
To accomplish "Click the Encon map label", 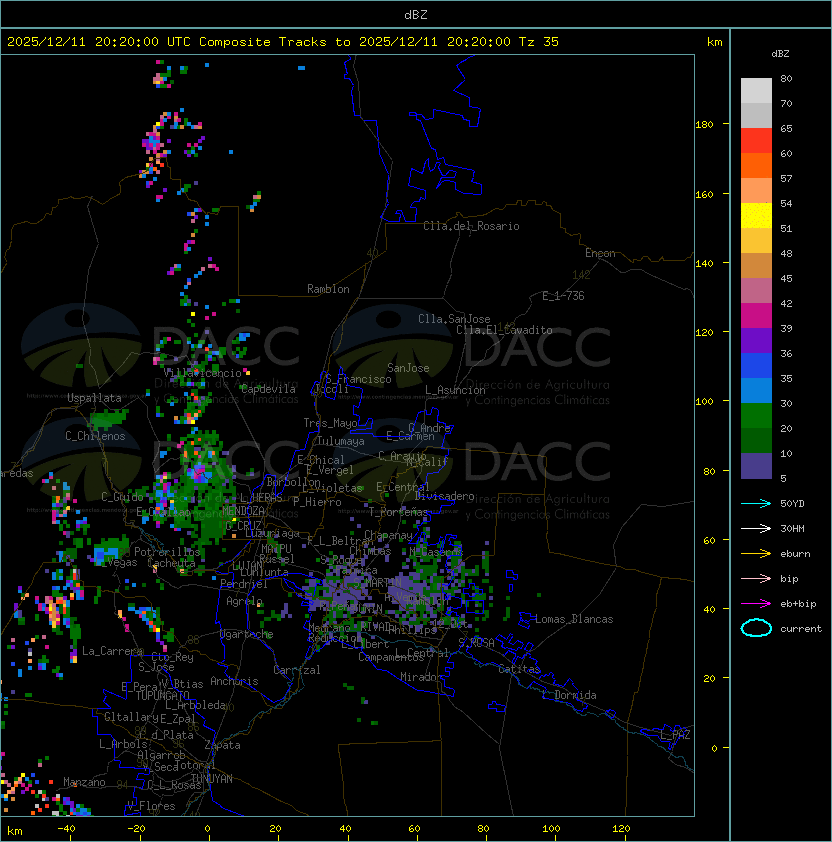I will click(600, 253).
